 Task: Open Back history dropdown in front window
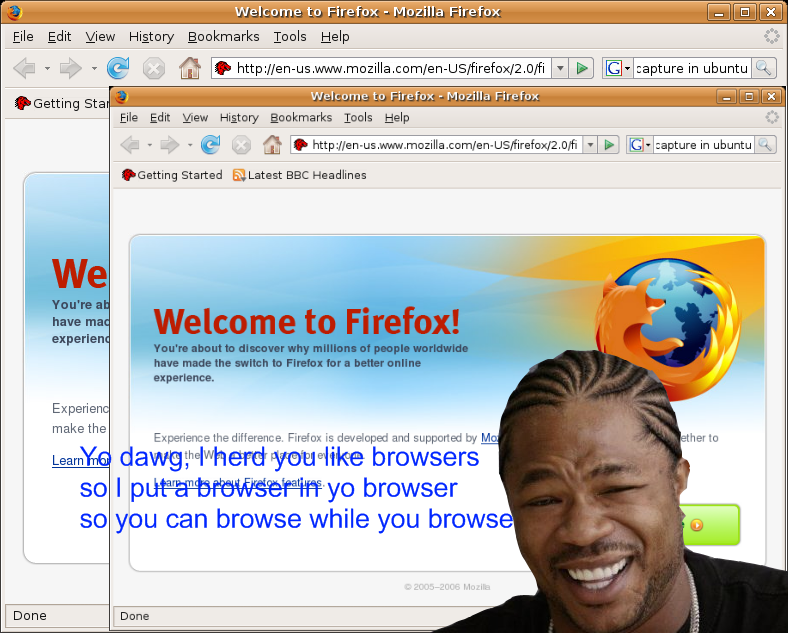pyautogui.click(x=150, y=145)
